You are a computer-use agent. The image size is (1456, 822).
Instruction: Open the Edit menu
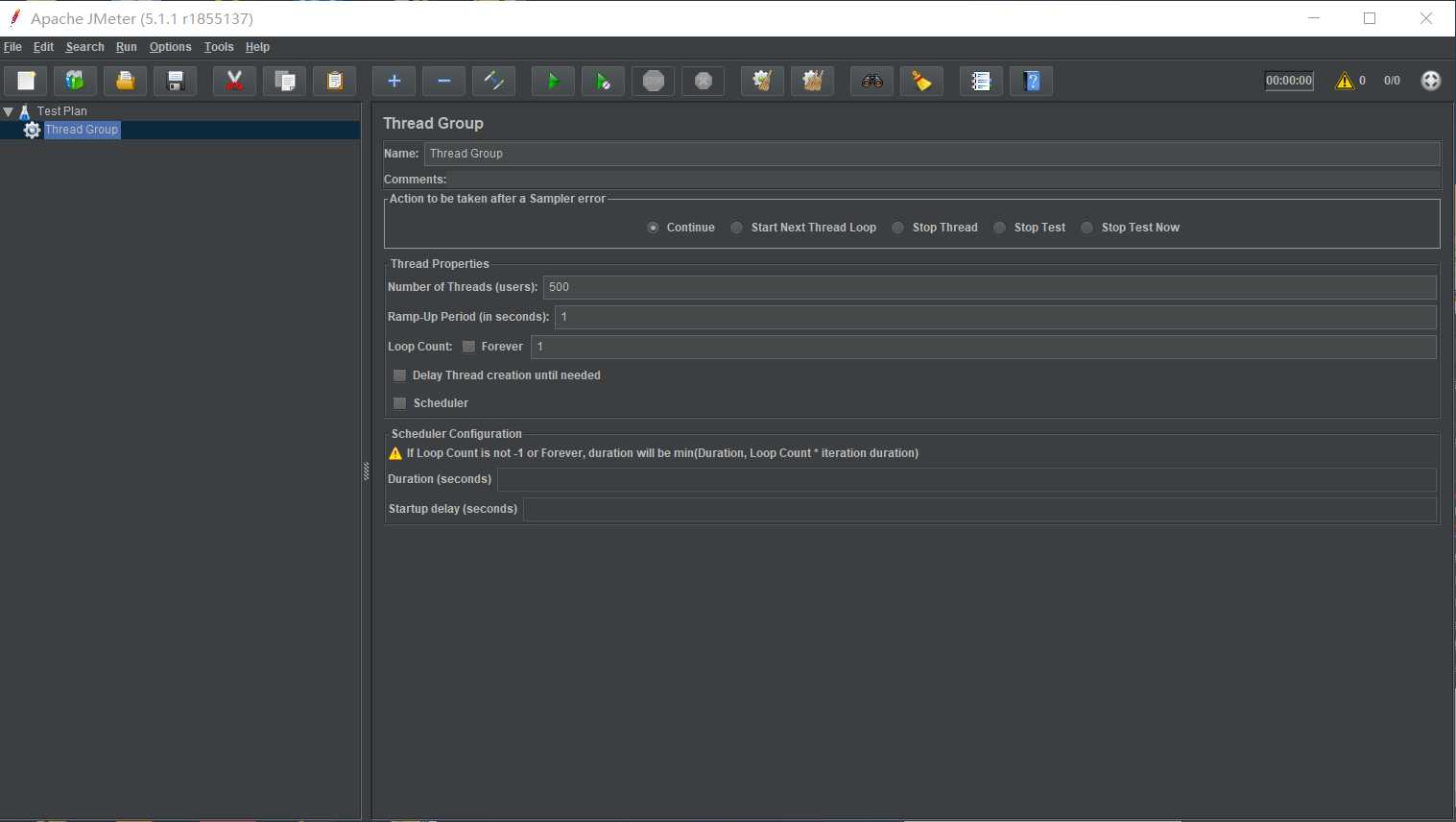pyautogui.click(x=43, y=47)
